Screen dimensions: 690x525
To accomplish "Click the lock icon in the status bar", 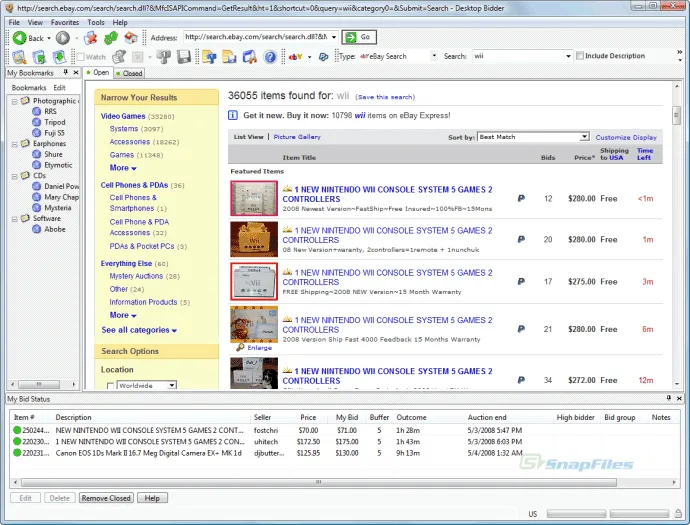I will (x=678, y=514).
